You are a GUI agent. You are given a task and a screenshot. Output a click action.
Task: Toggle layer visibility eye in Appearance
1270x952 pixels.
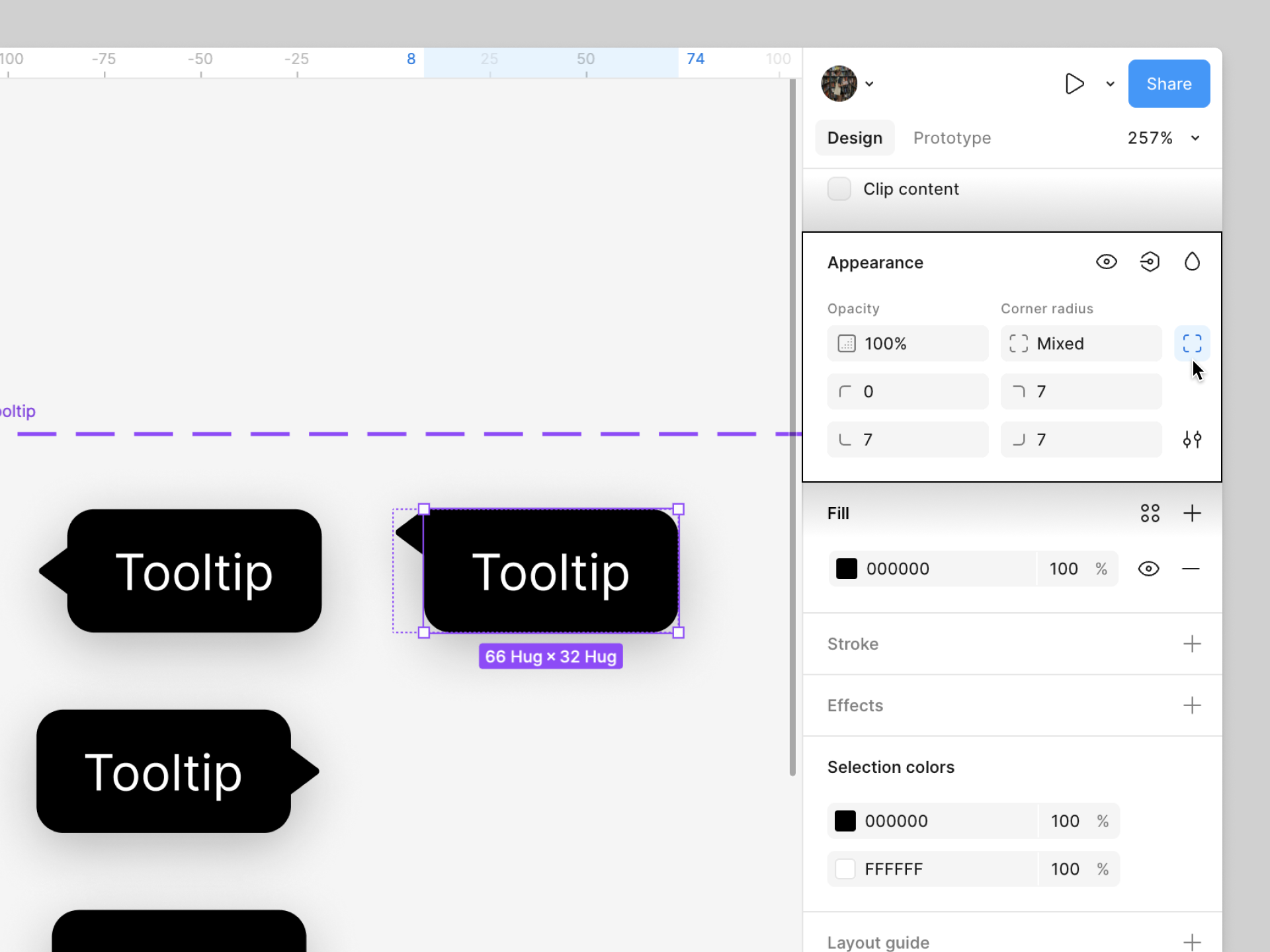1106,262
